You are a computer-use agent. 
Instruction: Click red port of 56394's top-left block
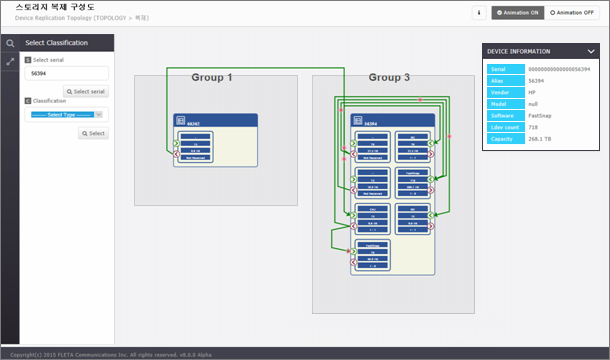click(353, 154)
